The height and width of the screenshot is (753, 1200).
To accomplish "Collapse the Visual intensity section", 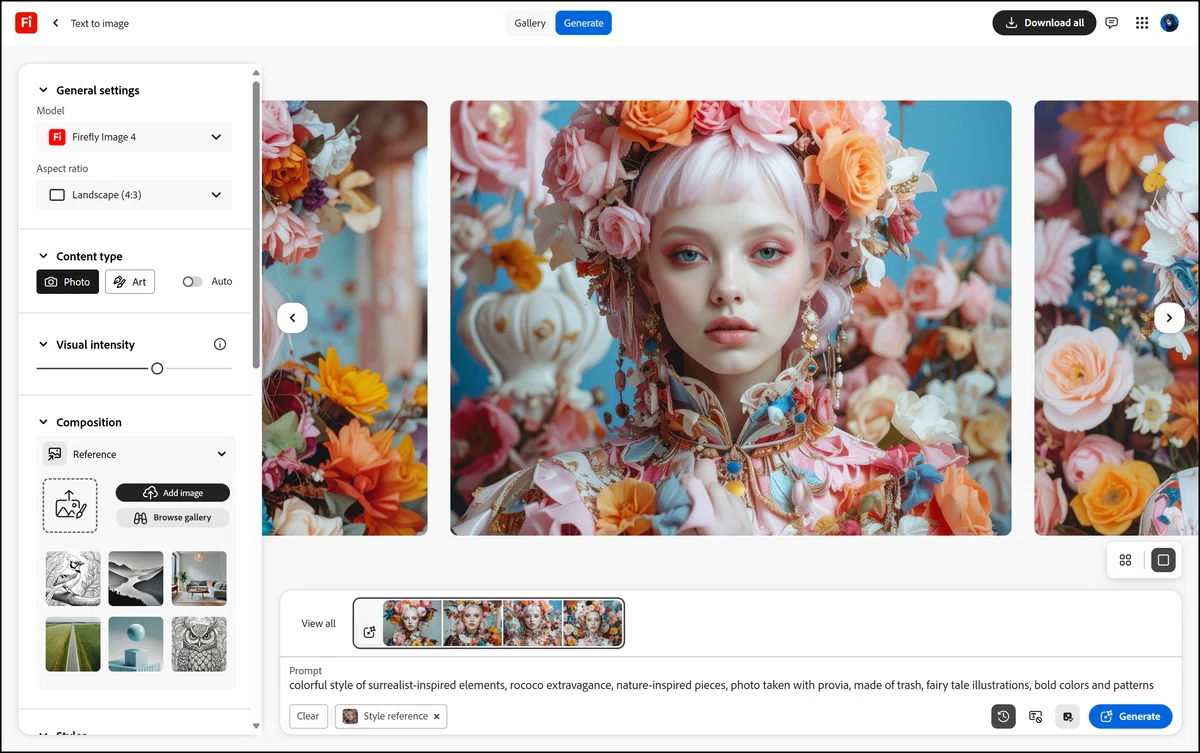I will pos(43,344).
